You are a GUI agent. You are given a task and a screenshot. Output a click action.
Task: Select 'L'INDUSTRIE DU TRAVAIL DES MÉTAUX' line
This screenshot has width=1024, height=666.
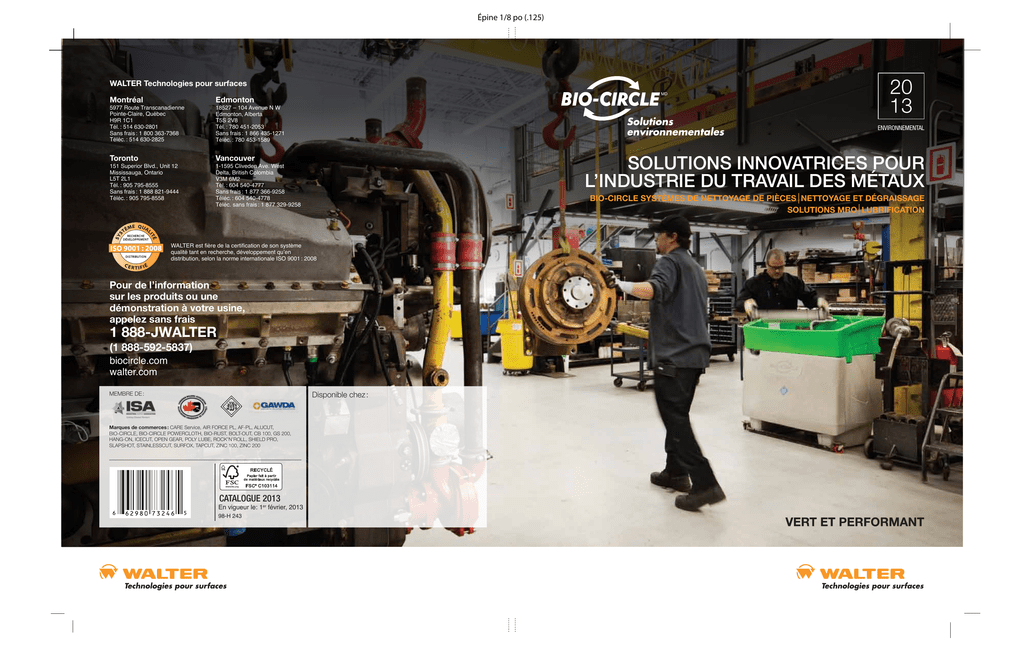pyautogui.click(x=754, y=181)
